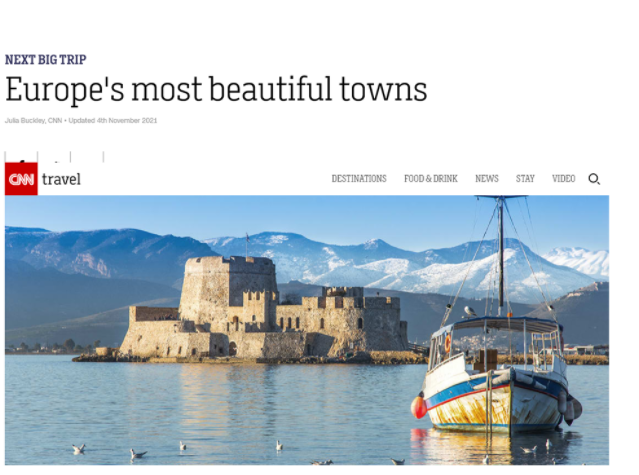Viewport: 639px width, 475px height.
Task: Go to the News section
Action: point(487,178)
